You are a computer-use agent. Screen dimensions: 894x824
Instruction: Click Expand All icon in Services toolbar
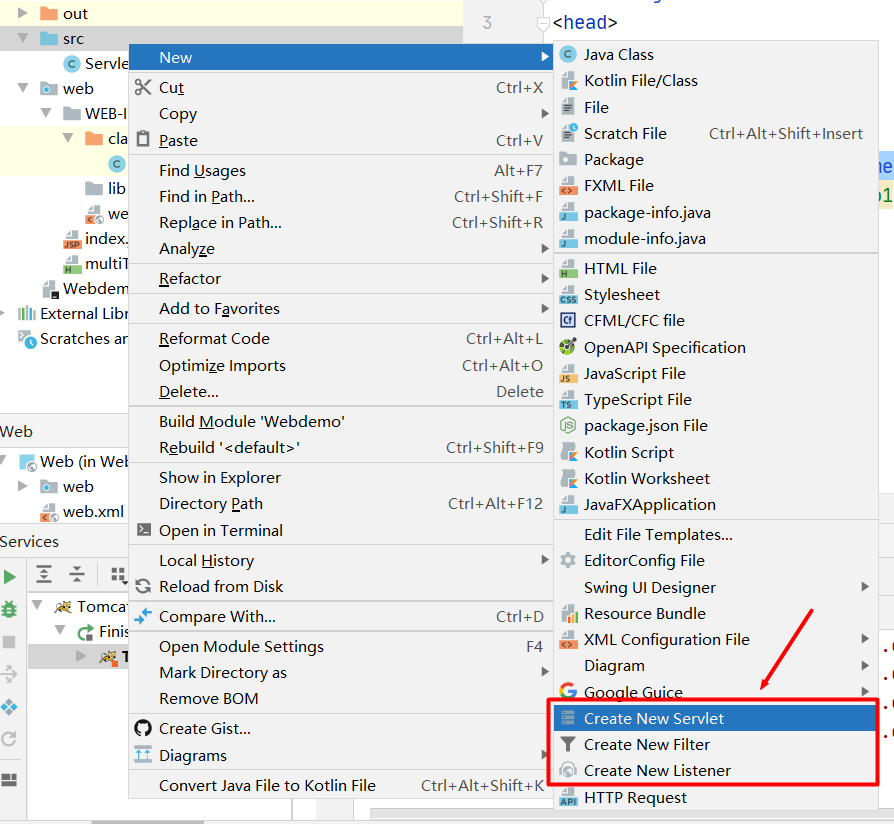[x=44, y=574]
